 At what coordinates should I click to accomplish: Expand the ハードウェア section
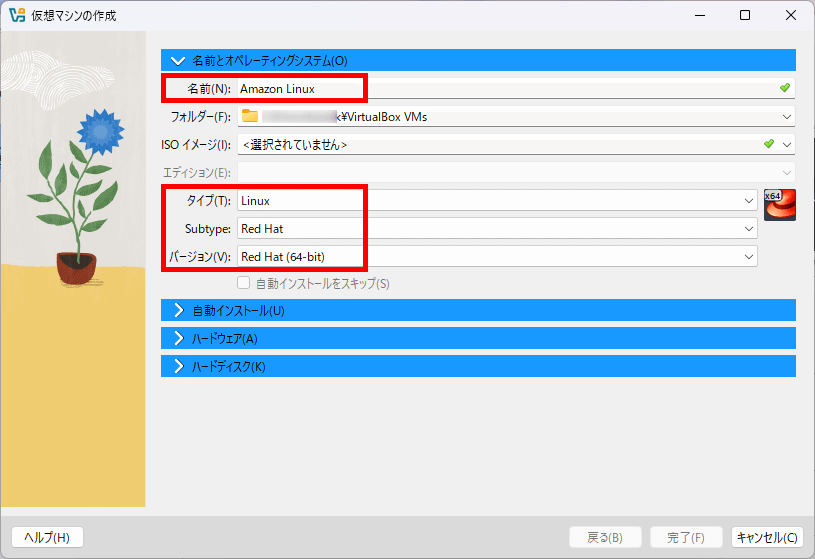point(478,338)
